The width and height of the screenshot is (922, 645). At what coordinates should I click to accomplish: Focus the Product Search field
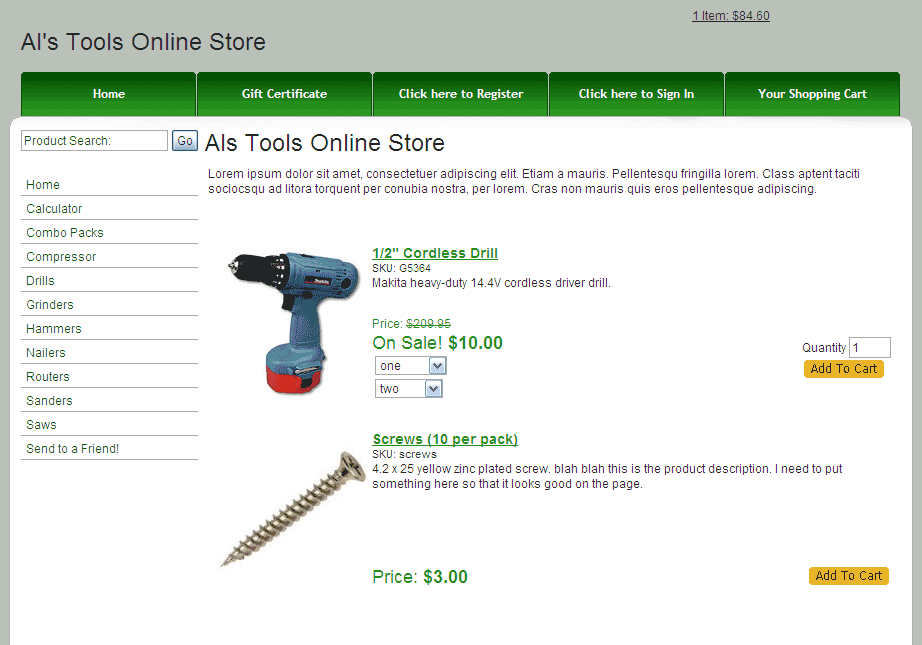pos(95,141)
